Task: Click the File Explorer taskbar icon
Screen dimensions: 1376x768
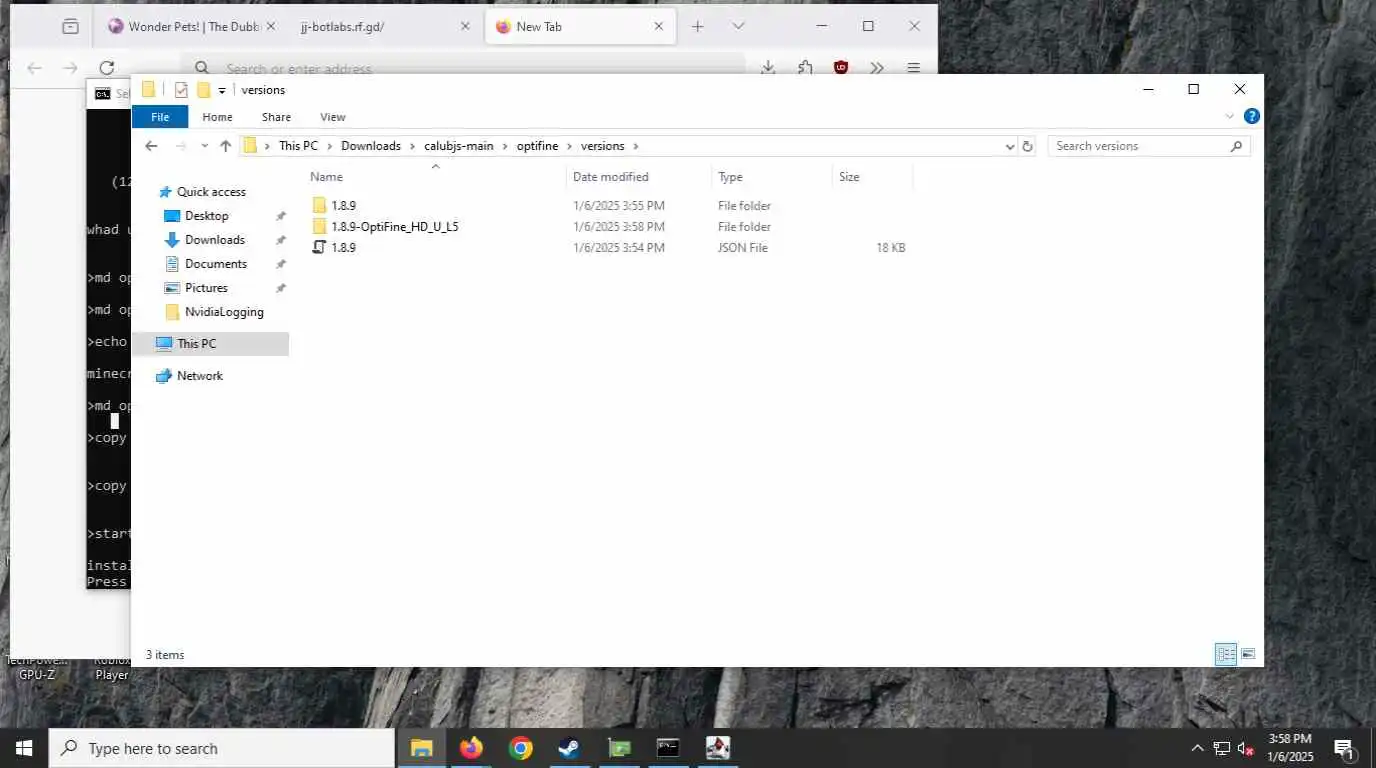Action: coord(422,748)
